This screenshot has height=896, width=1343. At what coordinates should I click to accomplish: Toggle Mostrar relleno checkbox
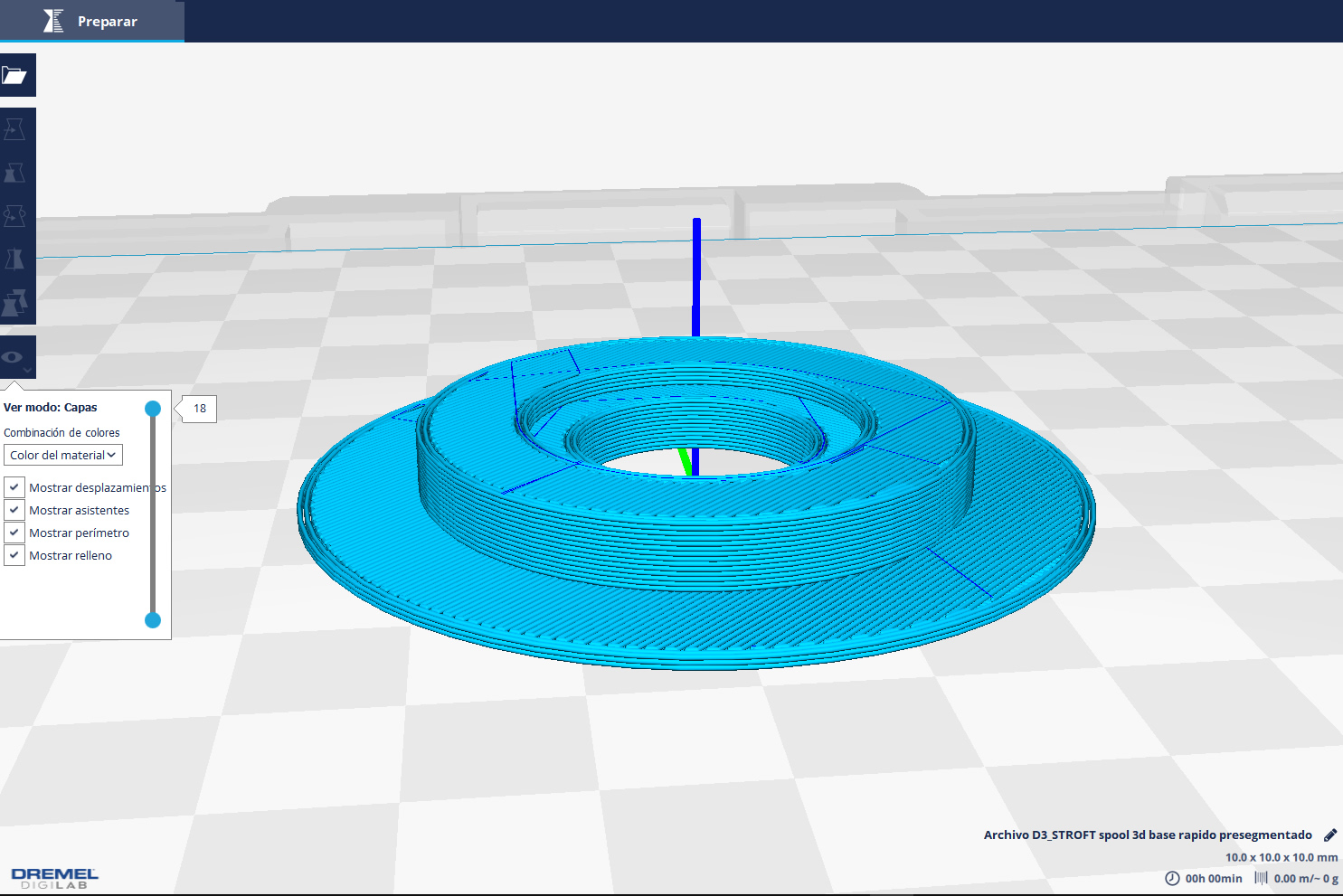pos(14,555)
